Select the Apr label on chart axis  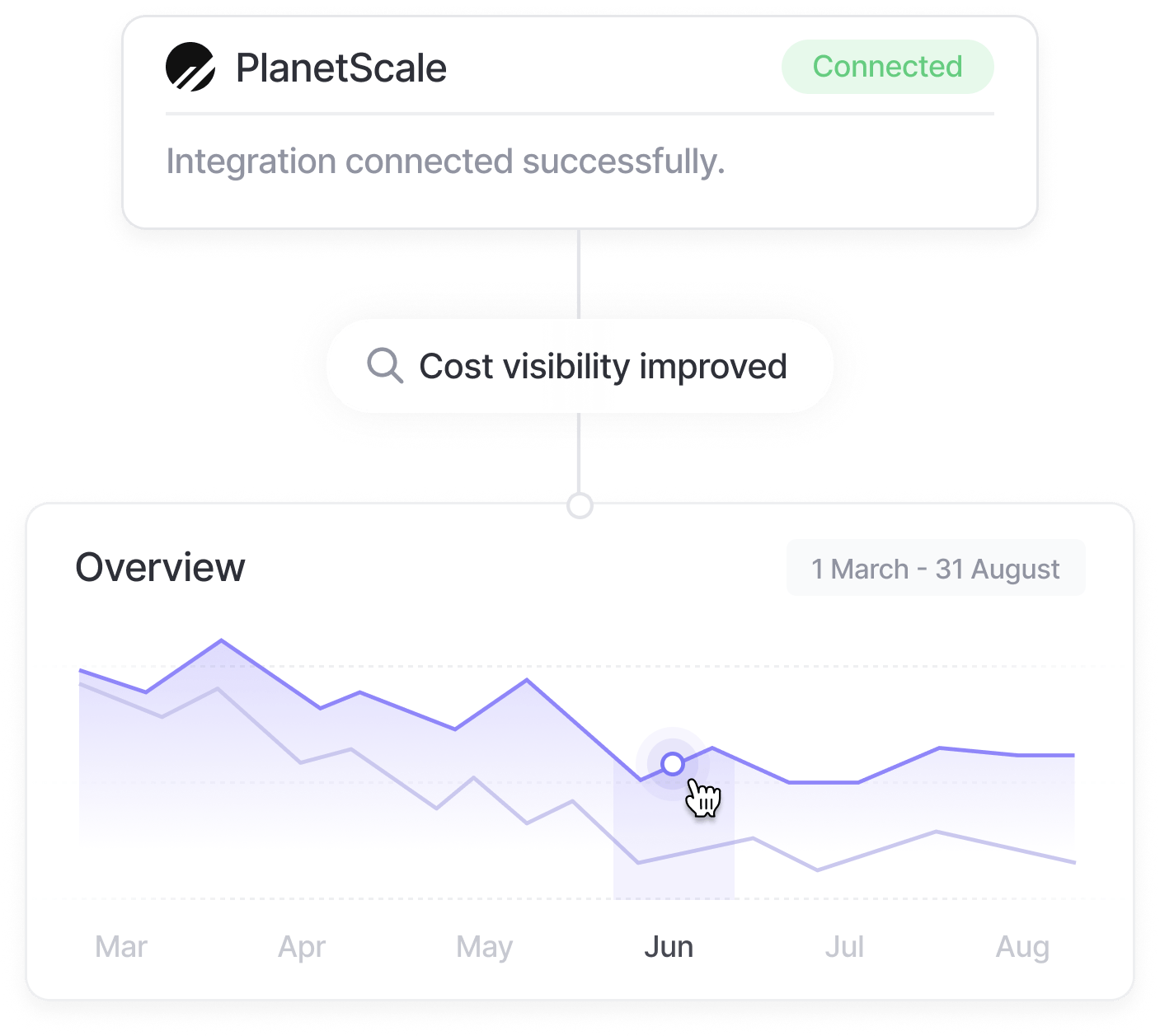302,946
